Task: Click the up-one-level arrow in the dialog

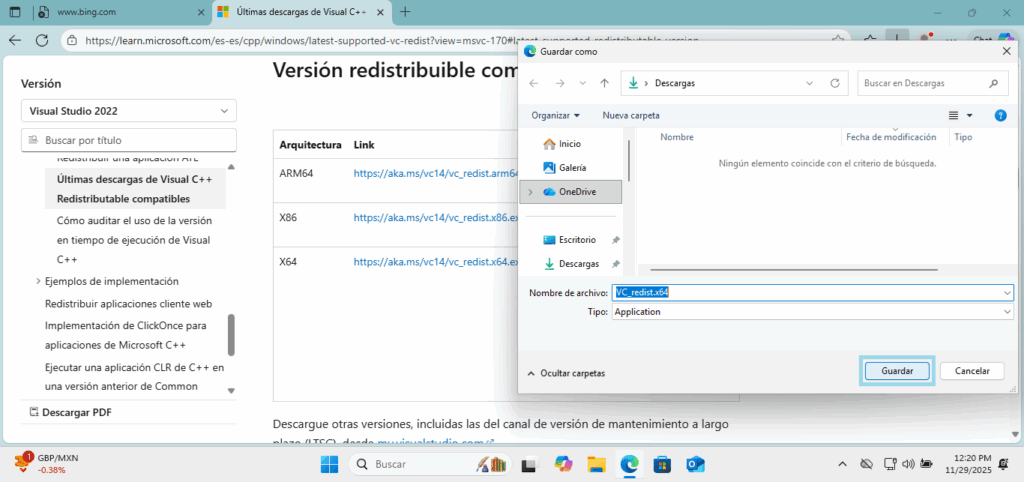Action: 604,84
